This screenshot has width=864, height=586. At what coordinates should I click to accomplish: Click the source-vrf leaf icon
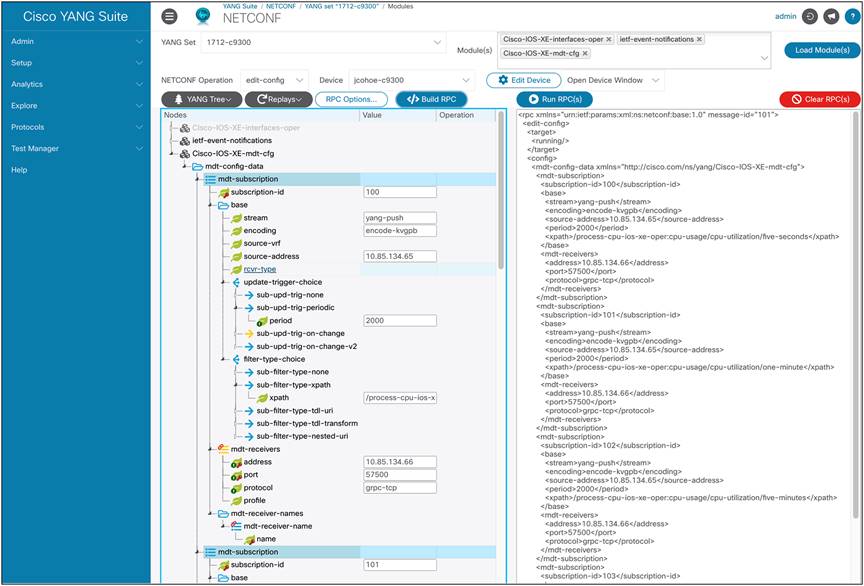[236, 244]
